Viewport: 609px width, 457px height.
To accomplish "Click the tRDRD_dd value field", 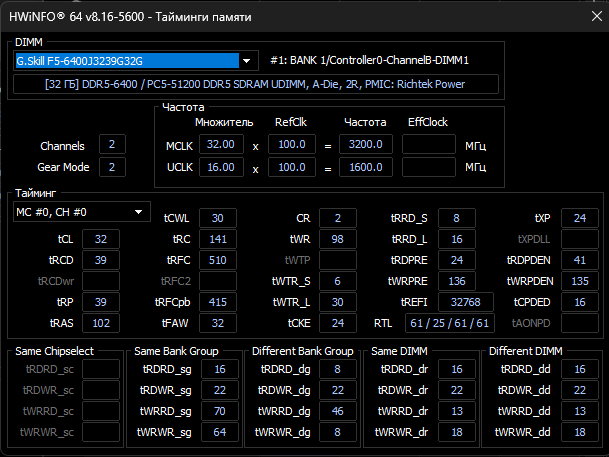I will click(x=579, y=369).
